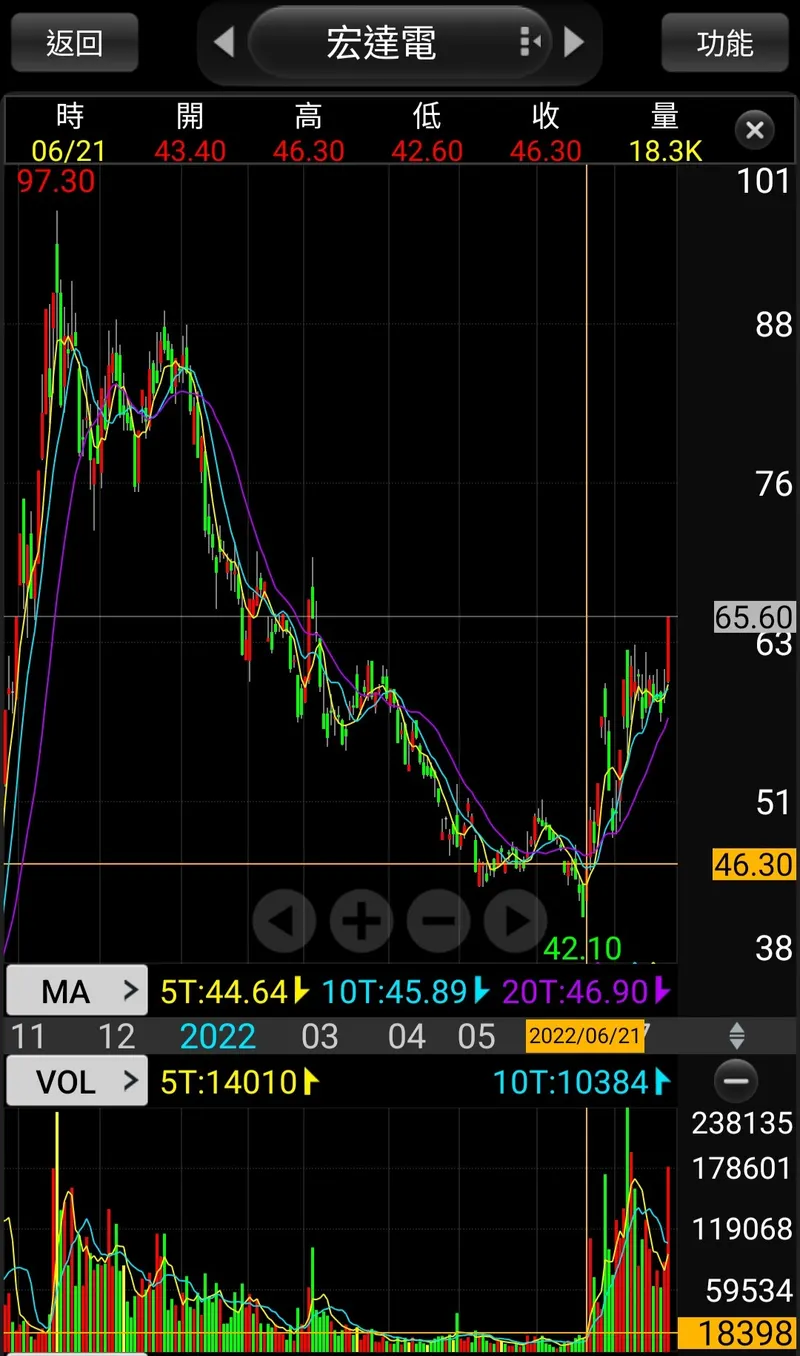Open the MA indicator selector
This screenshot has height=1356, width=800.
77,991
